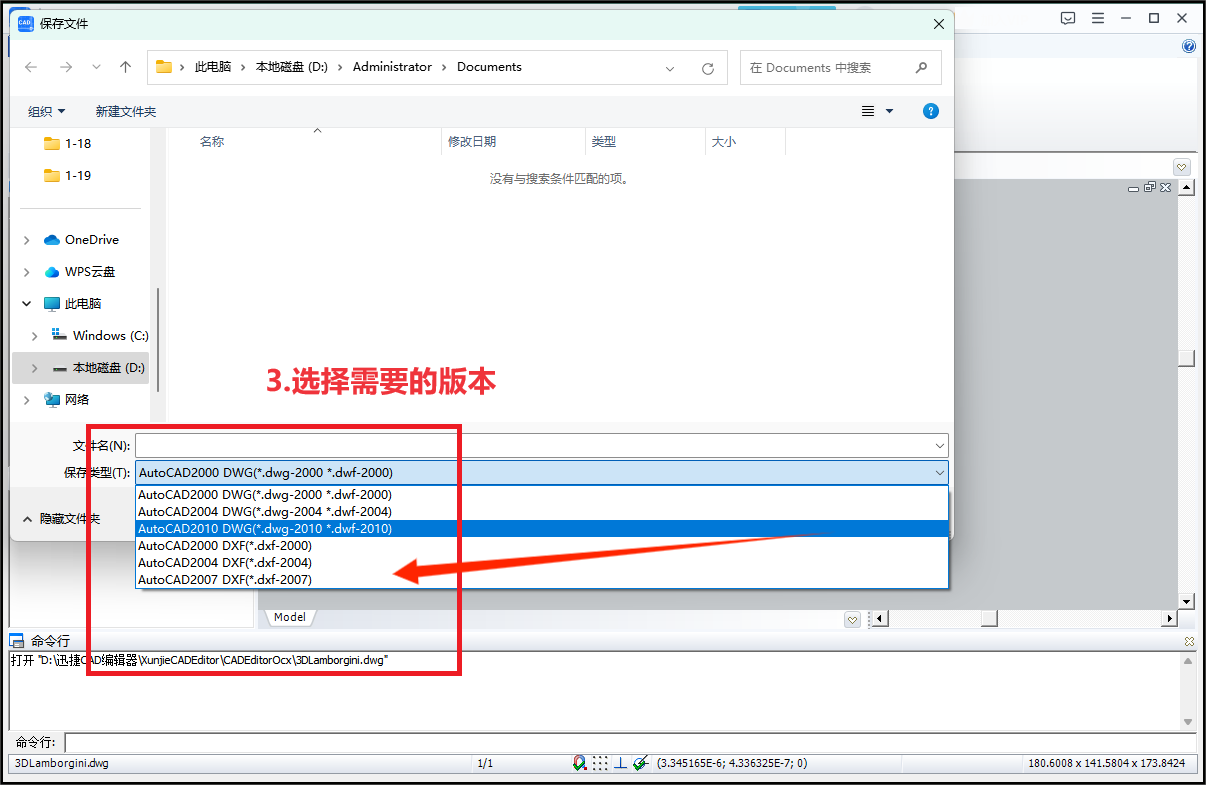Open the 保存类型 combo box
Viewport: 1206px width, 785px height.
(542, 472)
